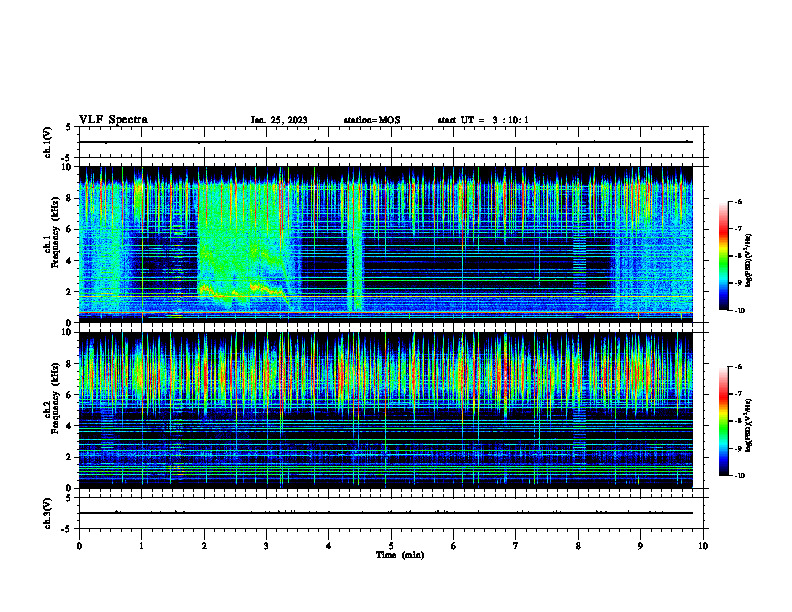Click the "VLF Spectra" title text
Image resolution: width=792 pixels, height=612 pixels.
[x=113, y=120]
